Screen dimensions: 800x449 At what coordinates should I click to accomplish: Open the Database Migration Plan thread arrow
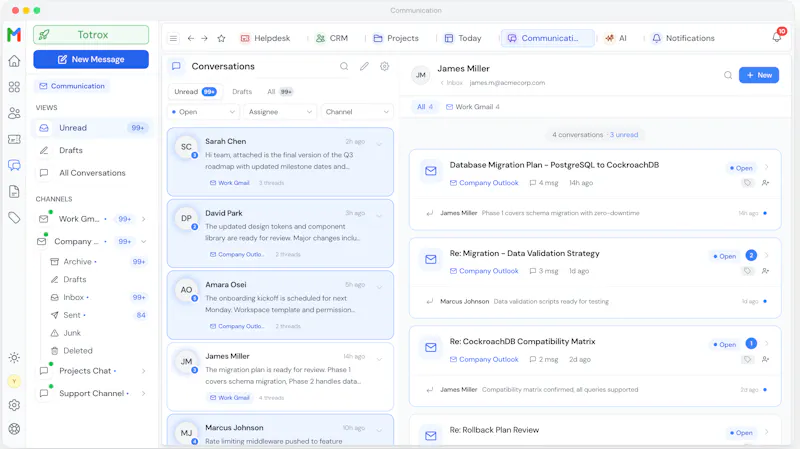point(767,167)
